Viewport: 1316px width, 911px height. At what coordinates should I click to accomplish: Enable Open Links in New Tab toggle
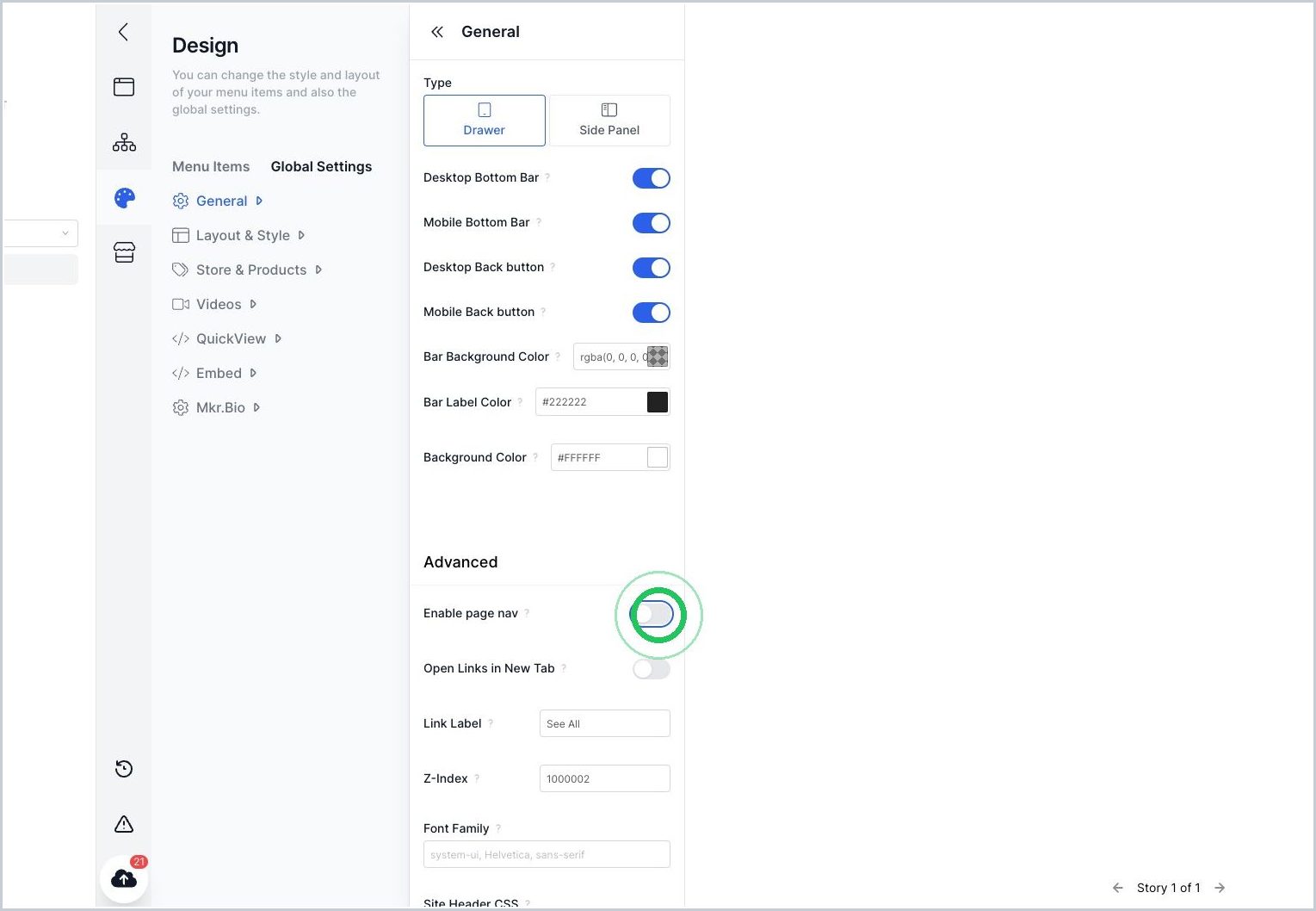pos(652,669)
